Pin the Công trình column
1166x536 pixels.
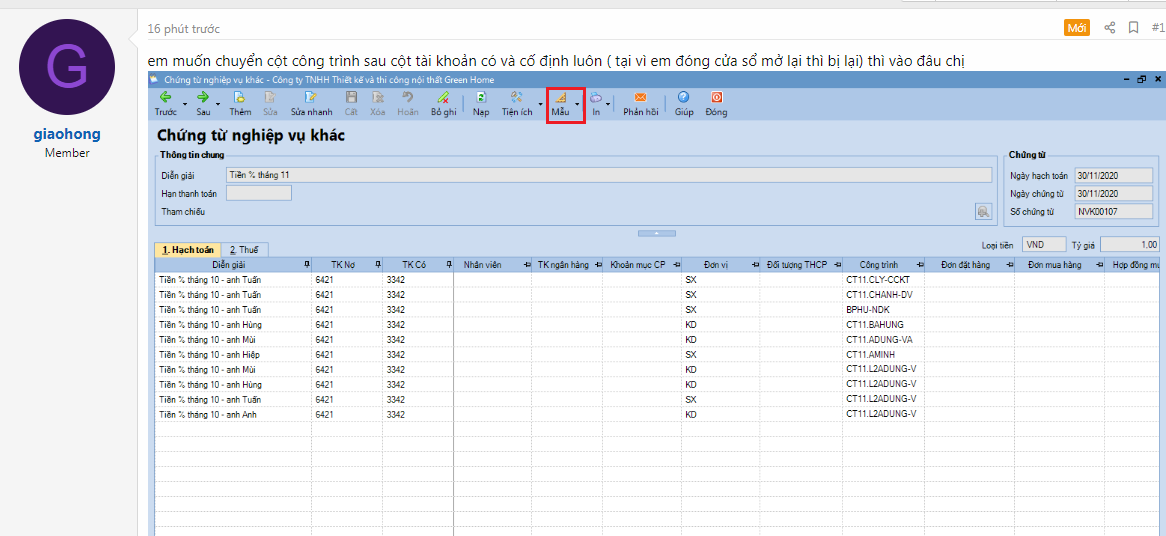[919, 265]
